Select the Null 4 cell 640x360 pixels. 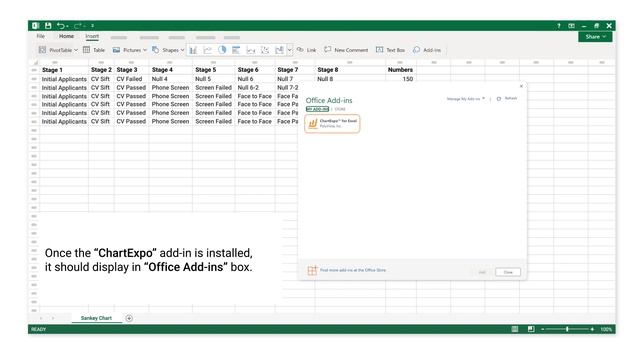(171, 79)
